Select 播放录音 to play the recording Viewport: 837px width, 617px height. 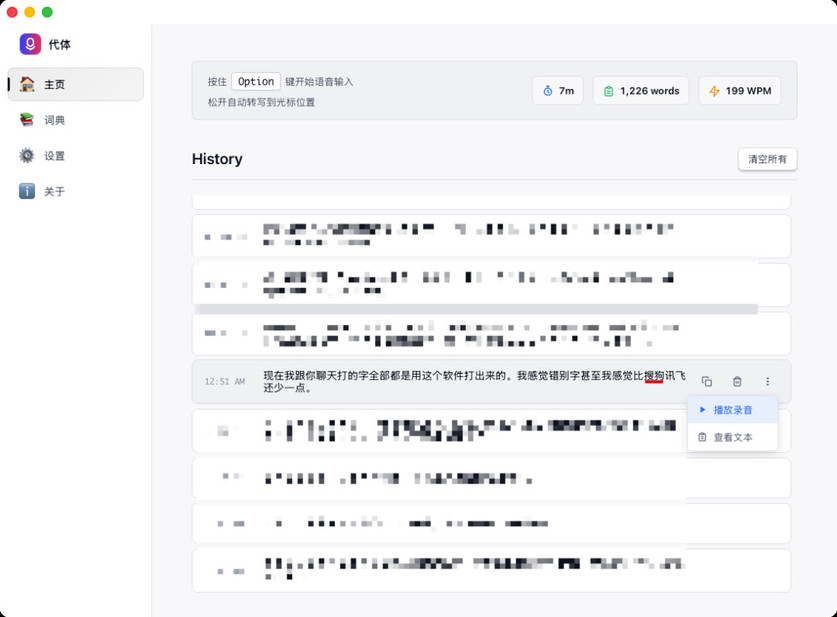732,410
